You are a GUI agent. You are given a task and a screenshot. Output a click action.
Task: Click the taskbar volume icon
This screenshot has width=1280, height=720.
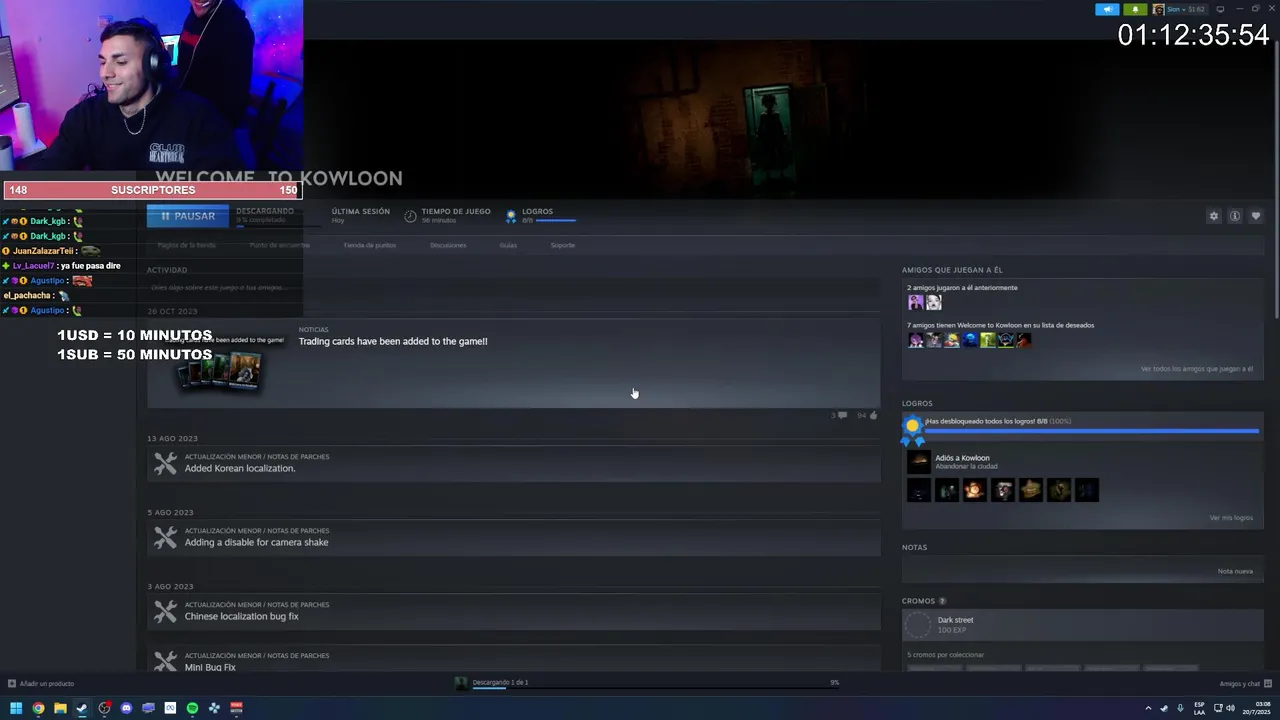tap(1230, 708)
